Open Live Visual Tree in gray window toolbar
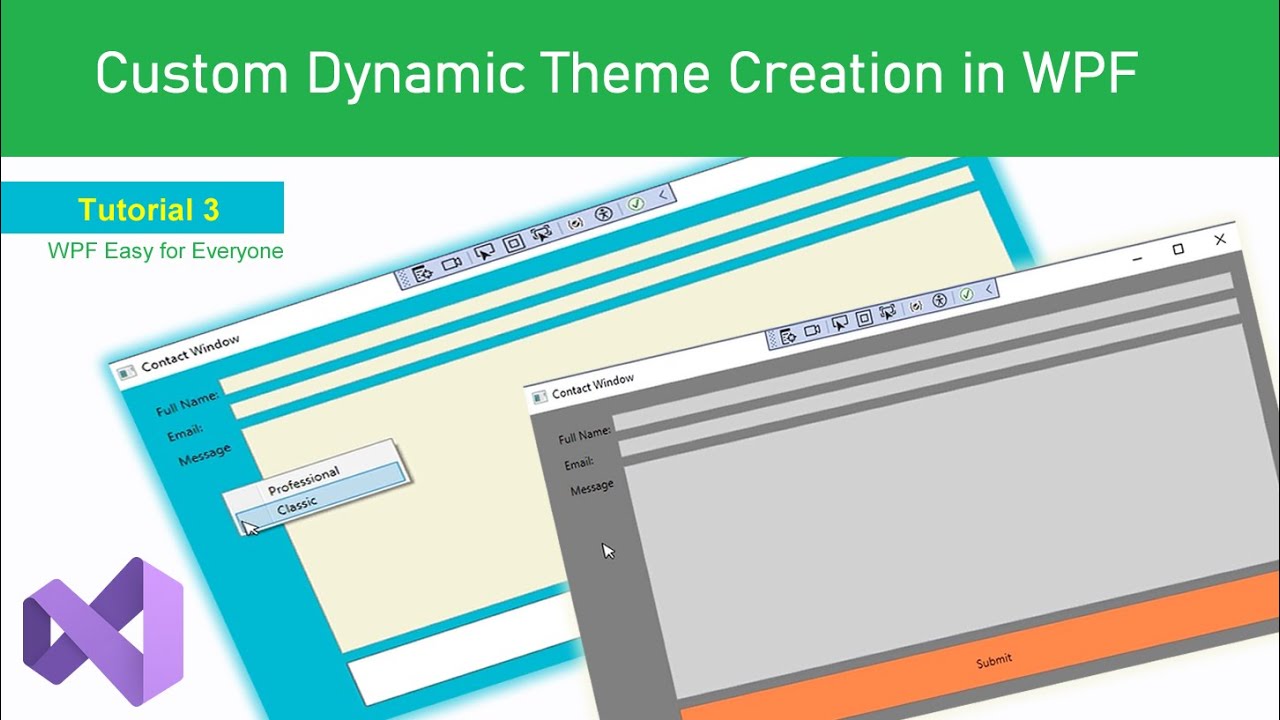Viewport: 1280px width, 720px height. 789,336
